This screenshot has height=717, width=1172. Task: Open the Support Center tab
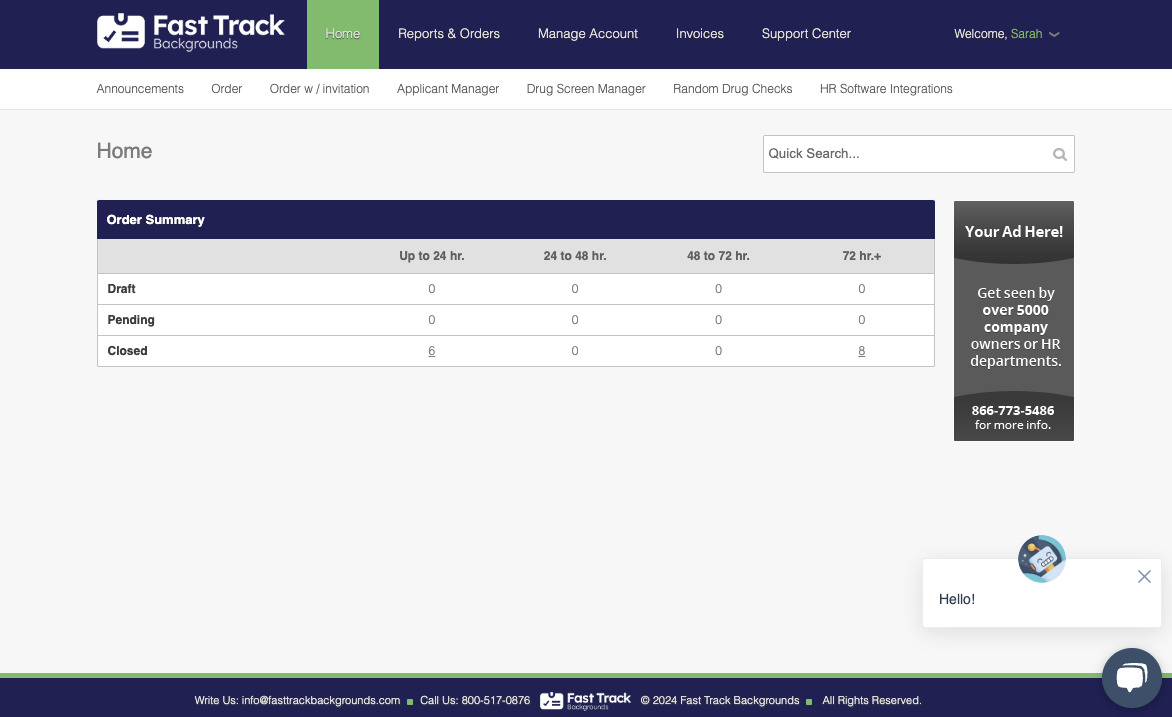[806, 34]
